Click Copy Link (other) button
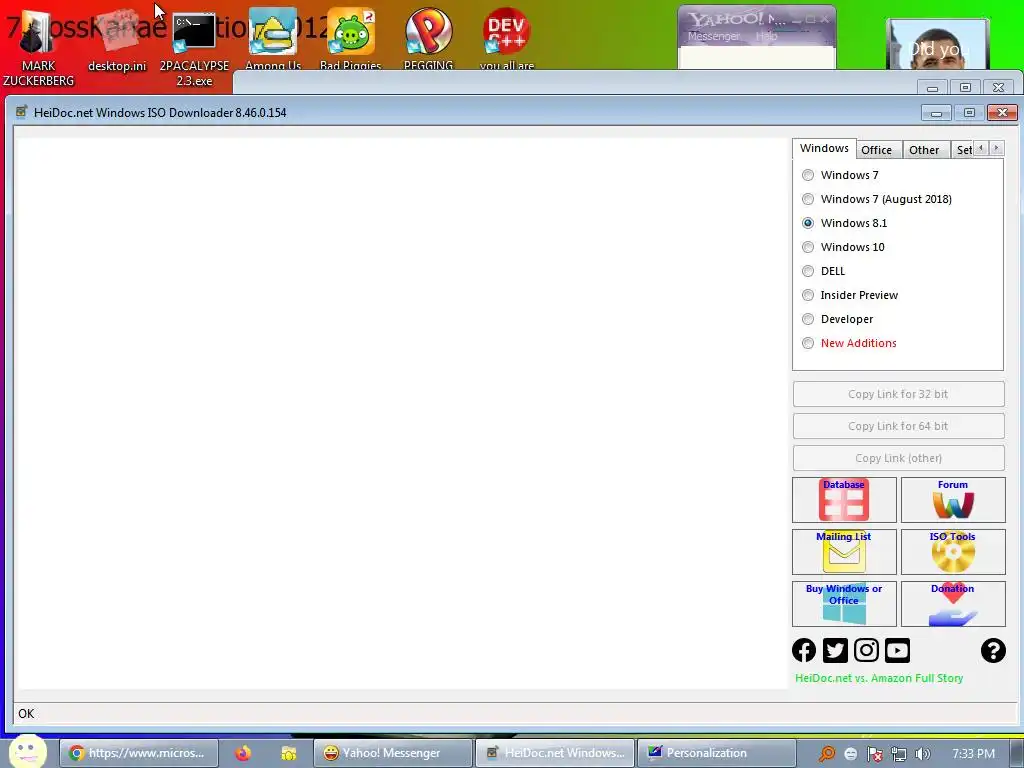 click(x=899, y=458)
